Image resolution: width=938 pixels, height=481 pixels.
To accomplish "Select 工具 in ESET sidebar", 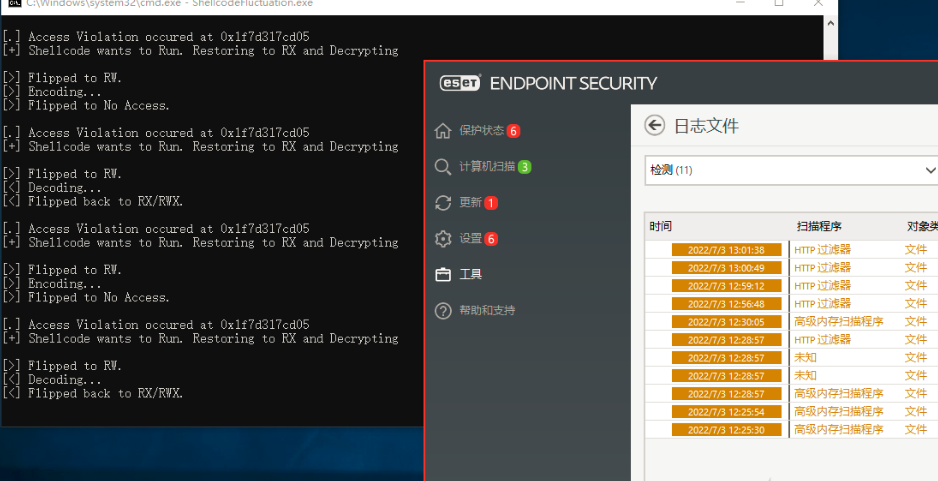I will point(470,274).
